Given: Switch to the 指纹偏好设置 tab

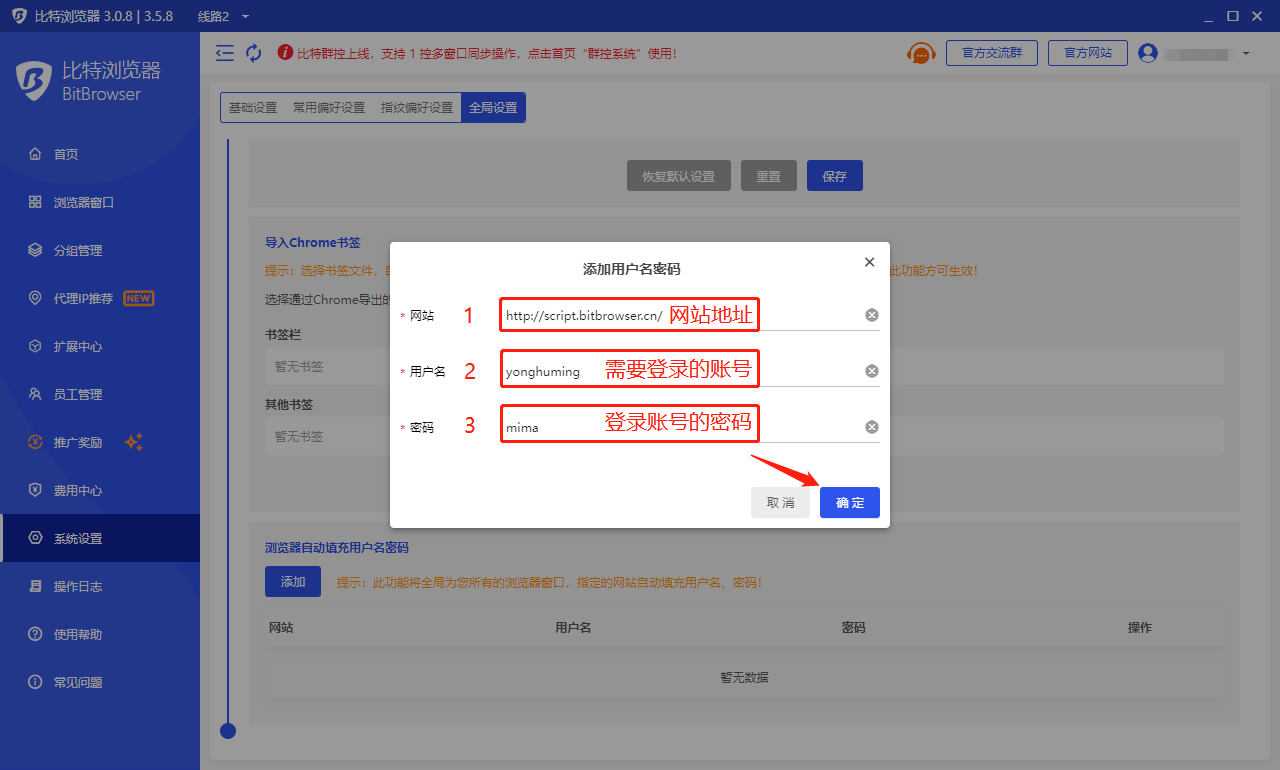Looking at the screenshot, I should click(x=416, y=108).
